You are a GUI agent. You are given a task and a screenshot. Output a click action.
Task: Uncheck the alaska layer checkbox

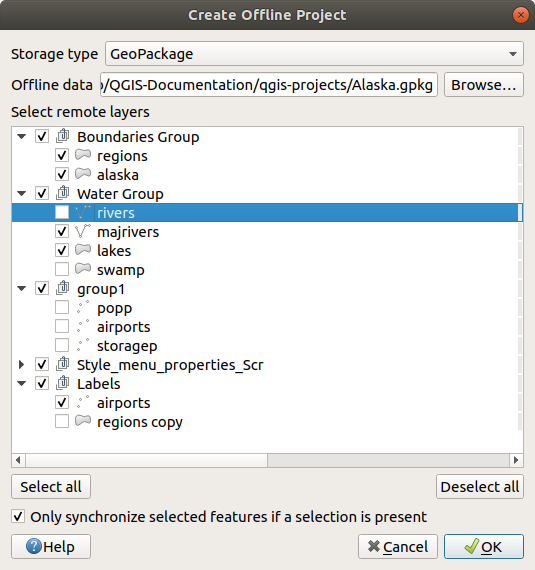coord(62,174)
